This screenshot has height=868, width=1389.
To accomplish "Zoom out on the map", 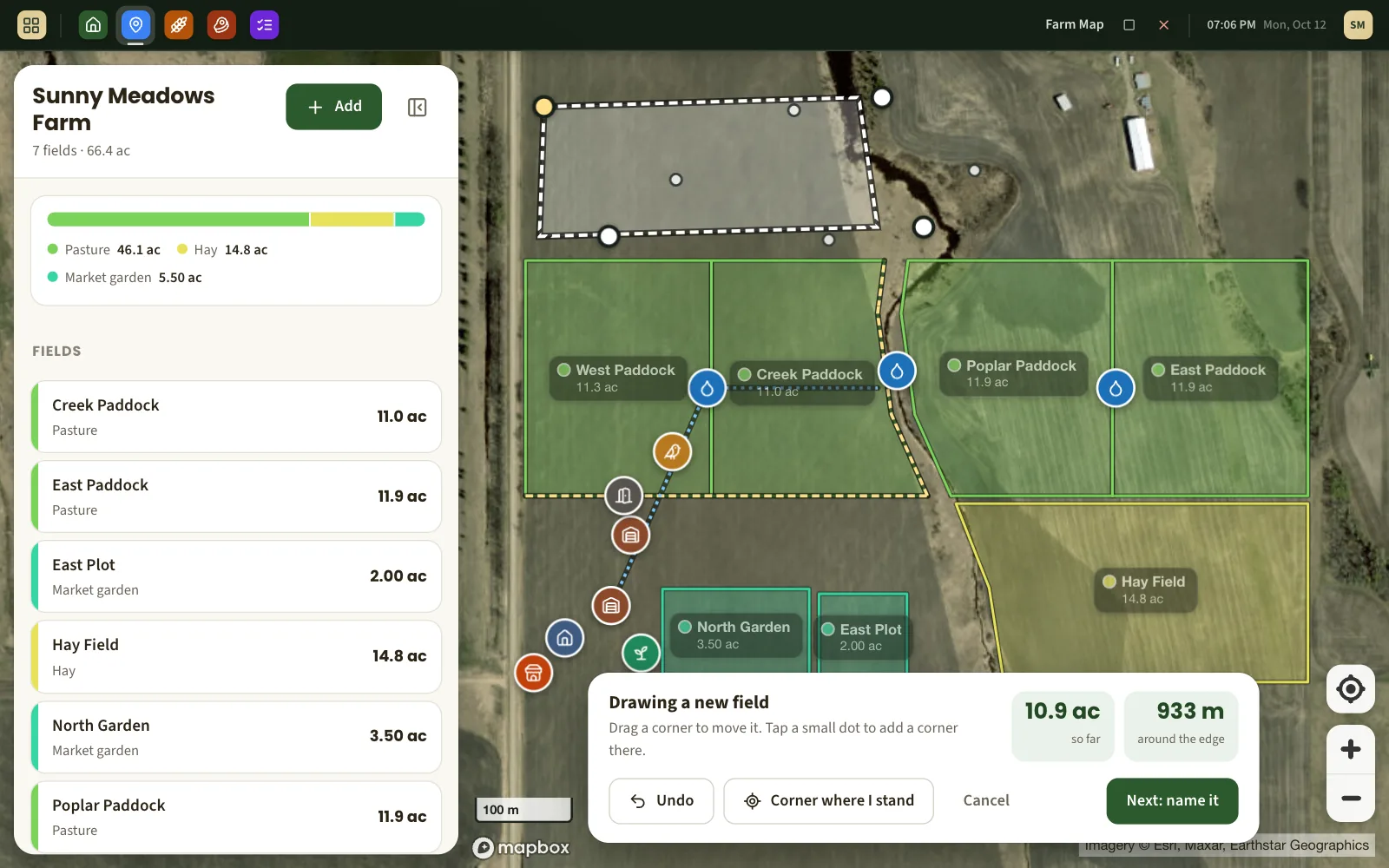I will 1350,798.
